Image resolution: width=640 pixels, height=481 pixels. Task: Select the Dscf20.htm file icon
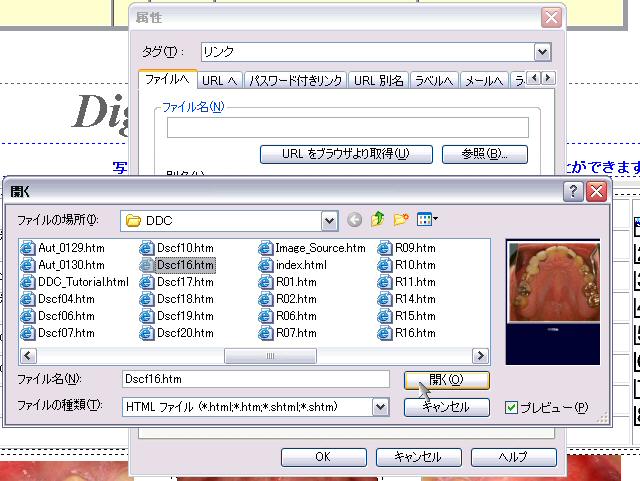(147, 333)
